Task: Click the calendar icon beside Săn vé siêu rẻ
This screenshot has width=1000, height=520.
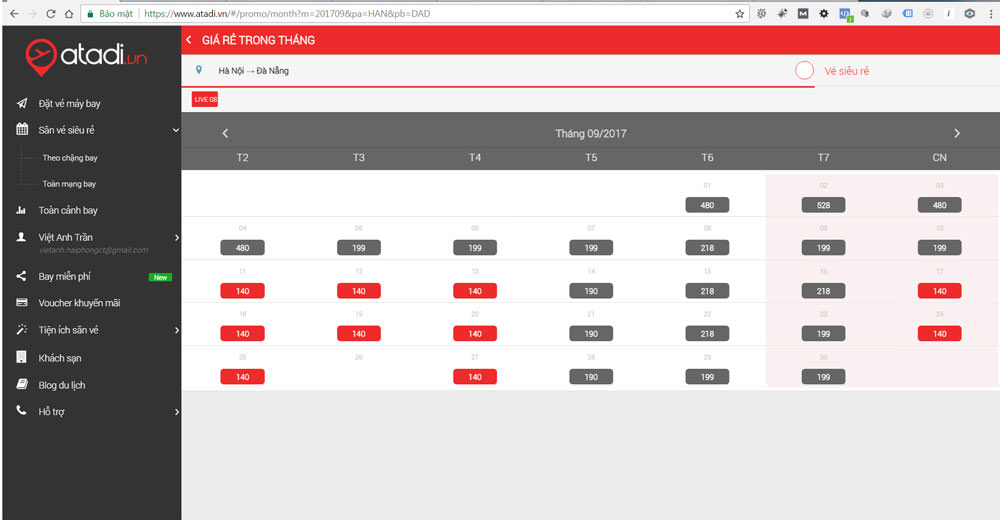Action: point(21,130)
